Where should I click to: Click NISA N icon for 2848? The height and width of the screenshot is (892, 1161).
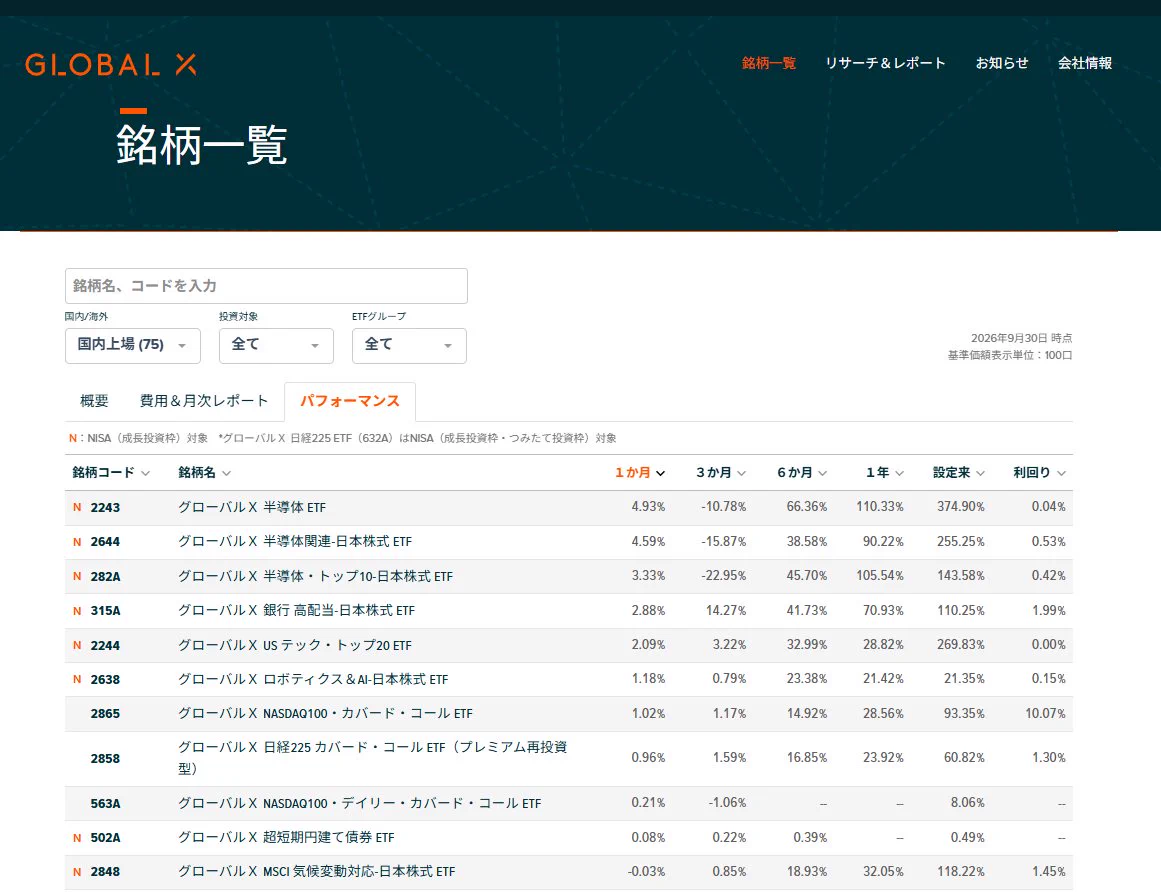pos(77,872)
